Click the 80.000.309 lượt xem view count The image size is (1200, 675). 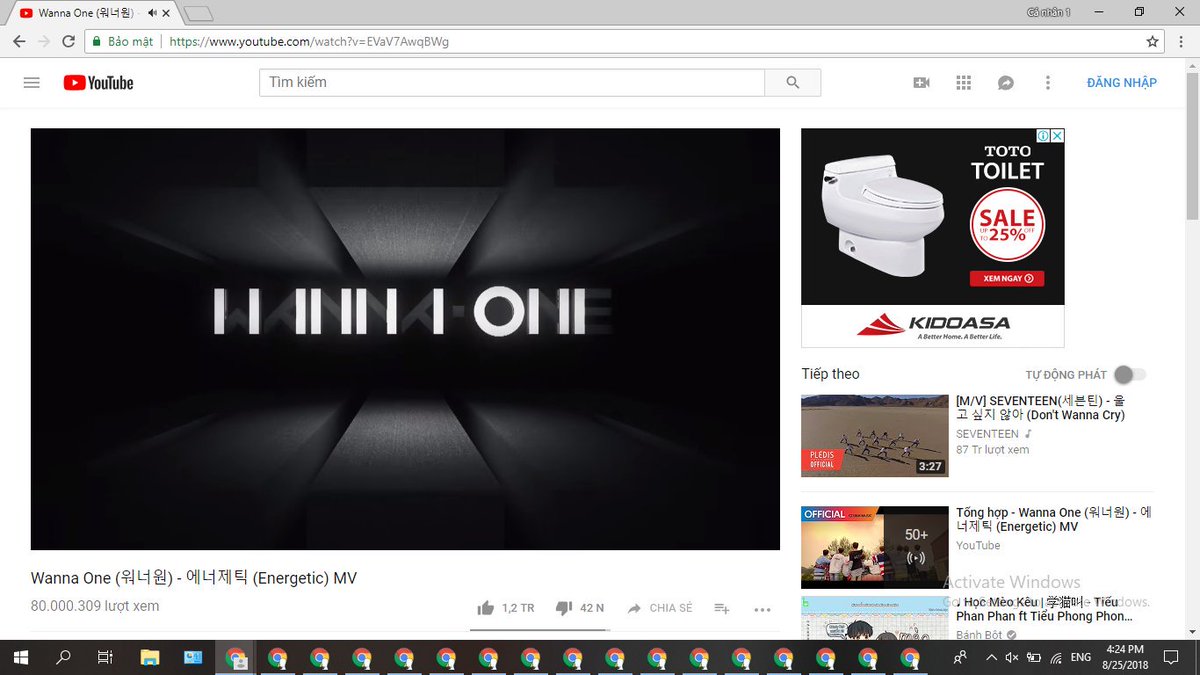pyautogui.click(x=95, y=606)
